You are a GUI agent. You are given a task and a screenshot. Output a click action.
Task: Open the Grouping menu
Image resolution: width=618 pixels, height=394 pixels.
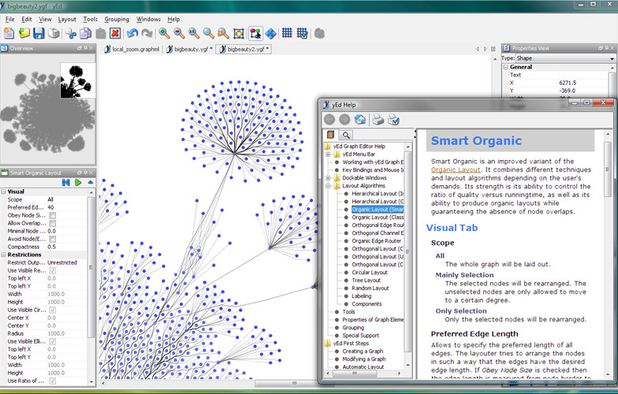point(117,19)
